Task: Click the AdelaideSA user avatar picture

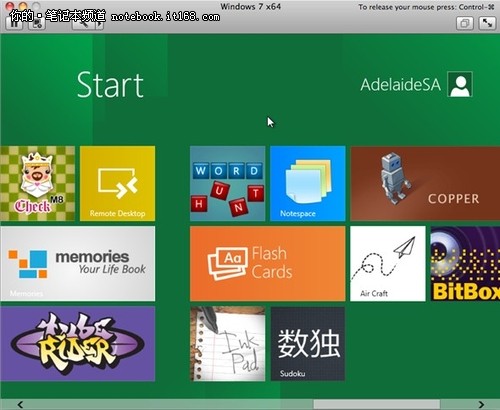Action: 460,84
